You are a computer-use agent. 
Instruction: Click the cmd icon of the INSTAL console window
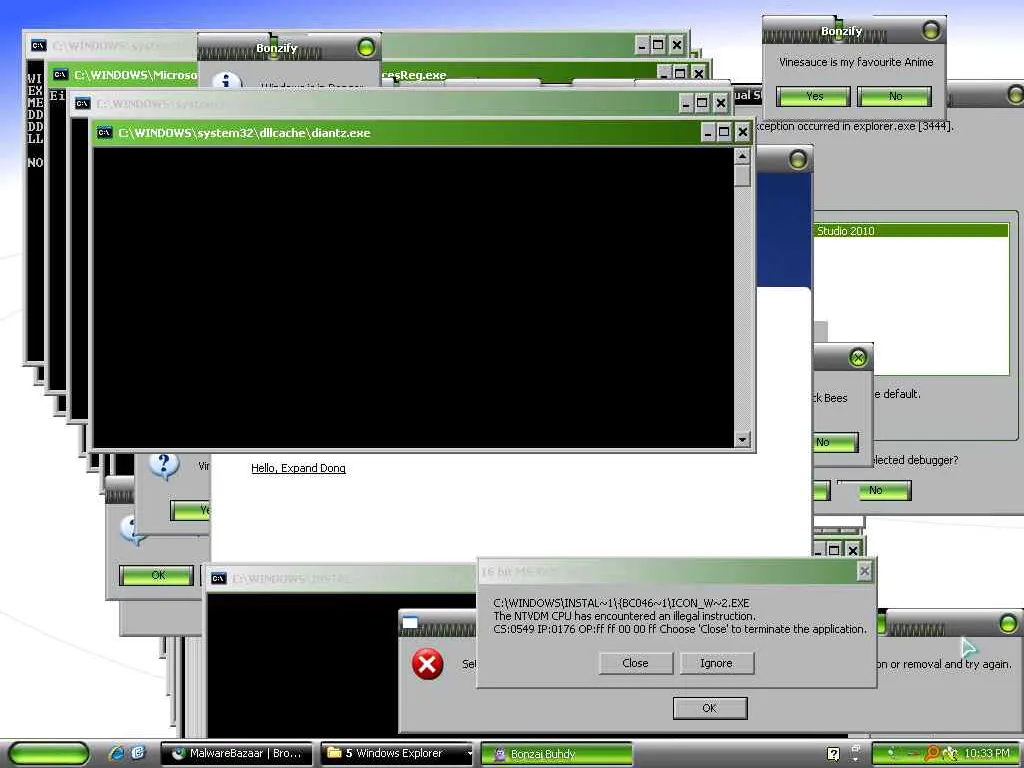[218, 578]
